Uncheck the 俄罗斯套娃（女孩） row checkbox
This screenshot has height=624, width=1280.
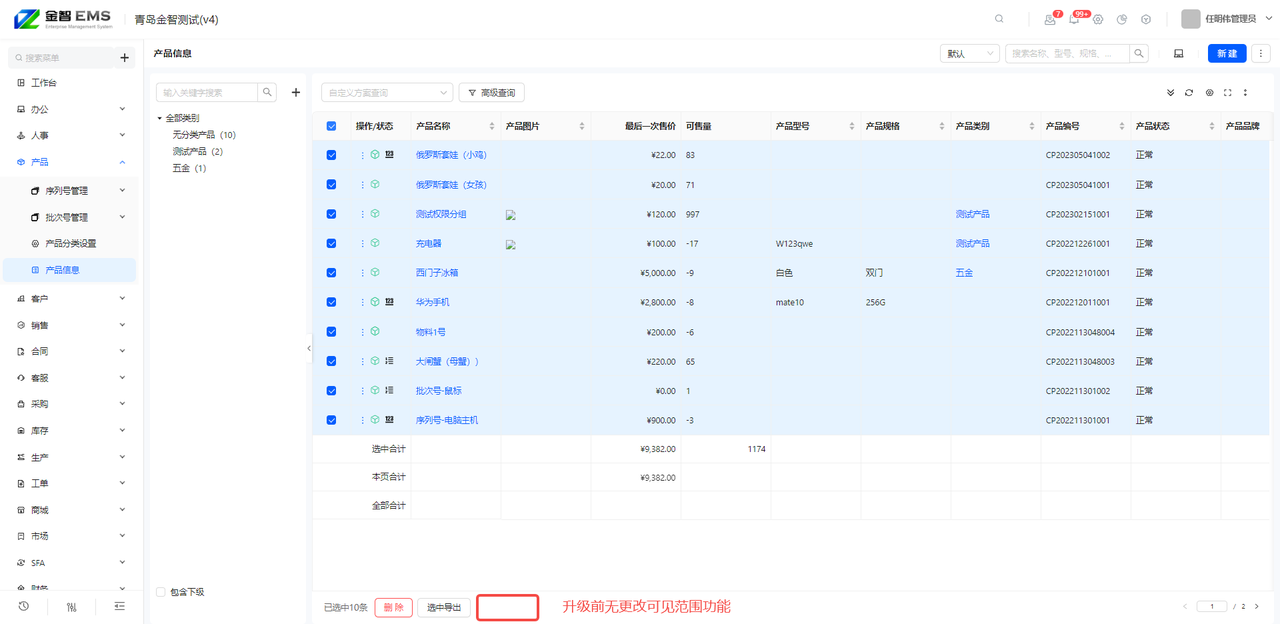coord(331,184)
